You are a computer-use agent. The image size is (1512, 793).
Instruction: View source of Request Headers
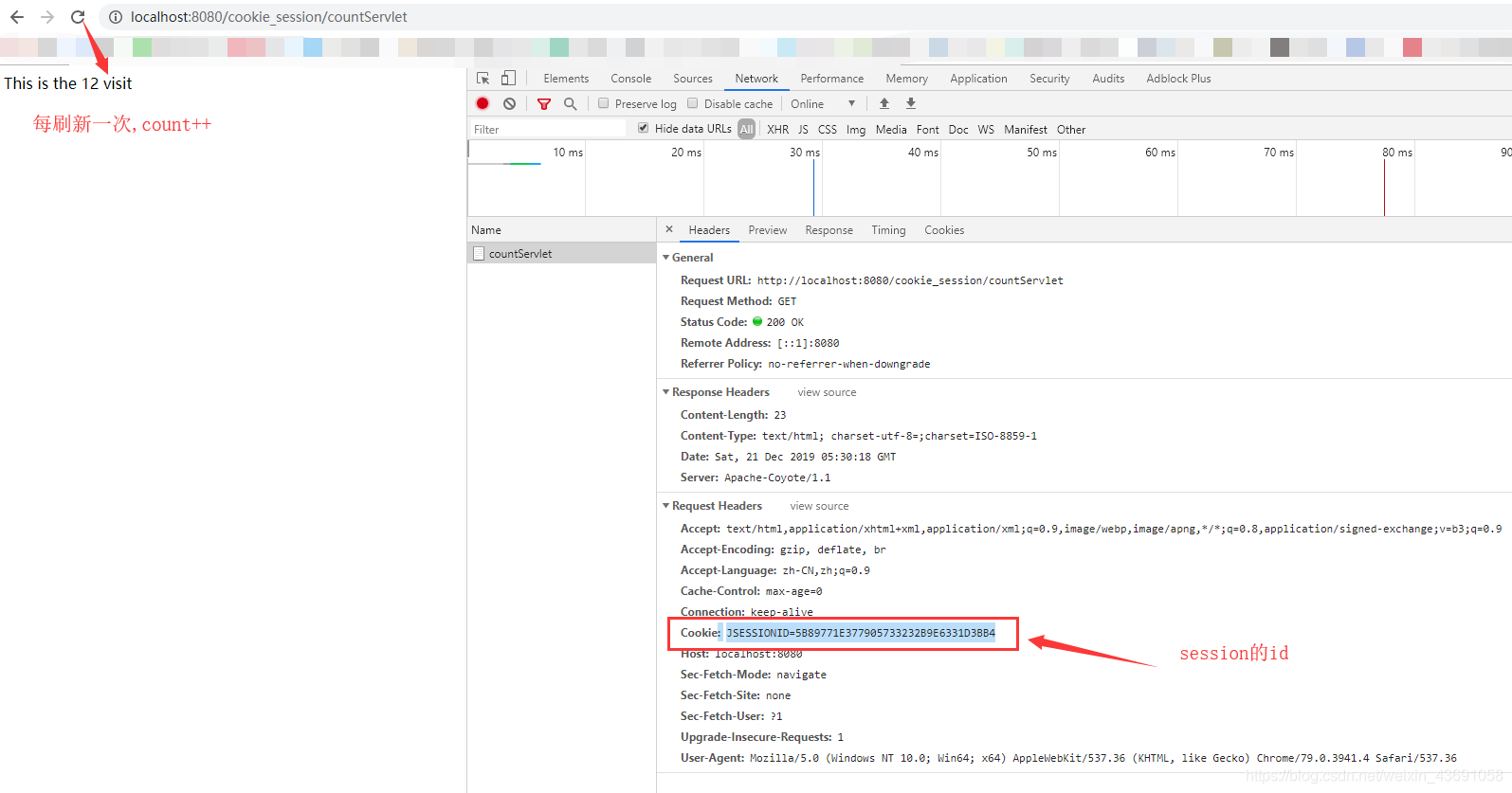(820, 506)
